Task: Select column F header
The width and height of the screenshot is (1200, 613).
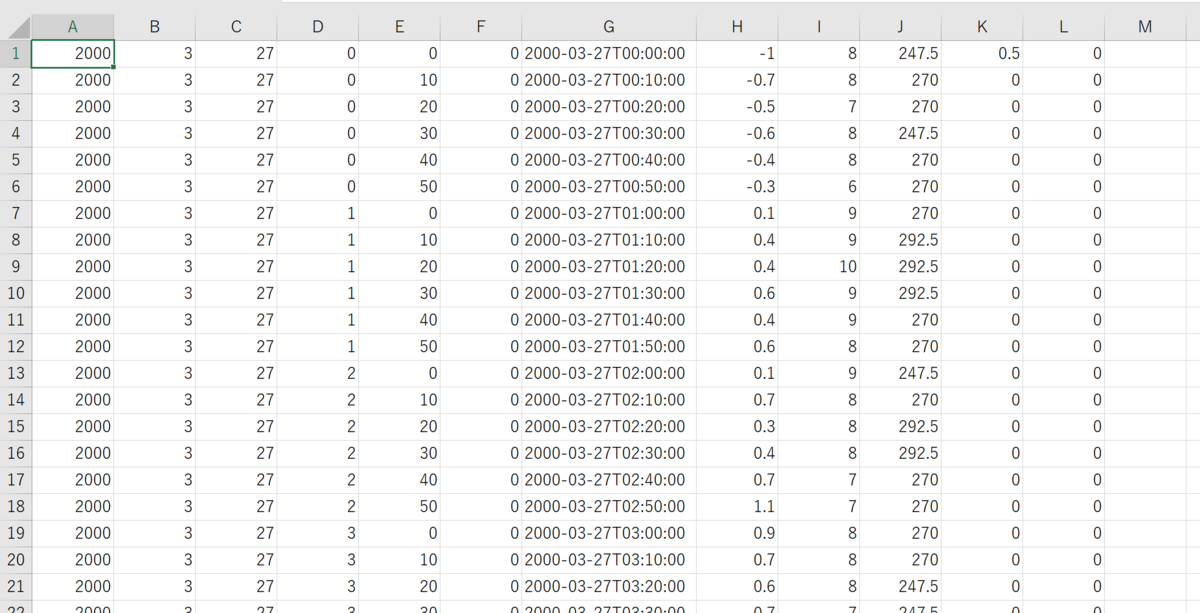Action: 481,27
